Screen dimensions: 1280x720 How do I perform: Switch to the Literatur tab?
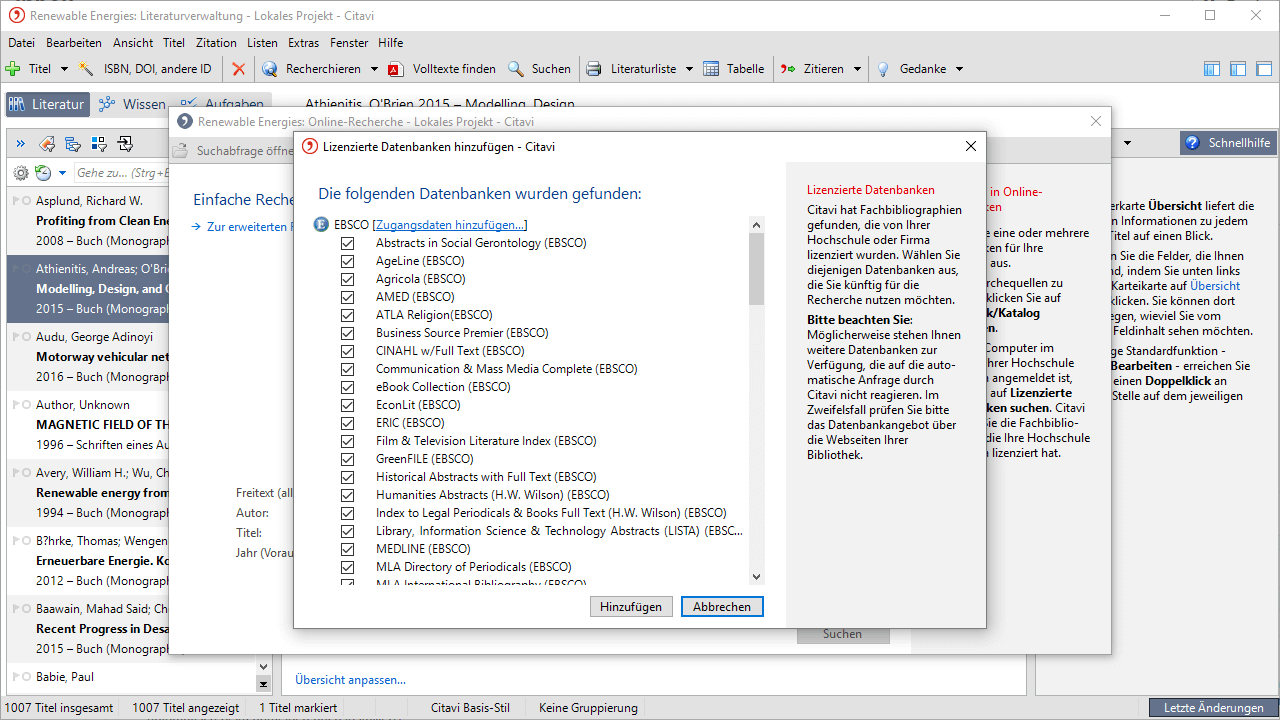point(48,104)
